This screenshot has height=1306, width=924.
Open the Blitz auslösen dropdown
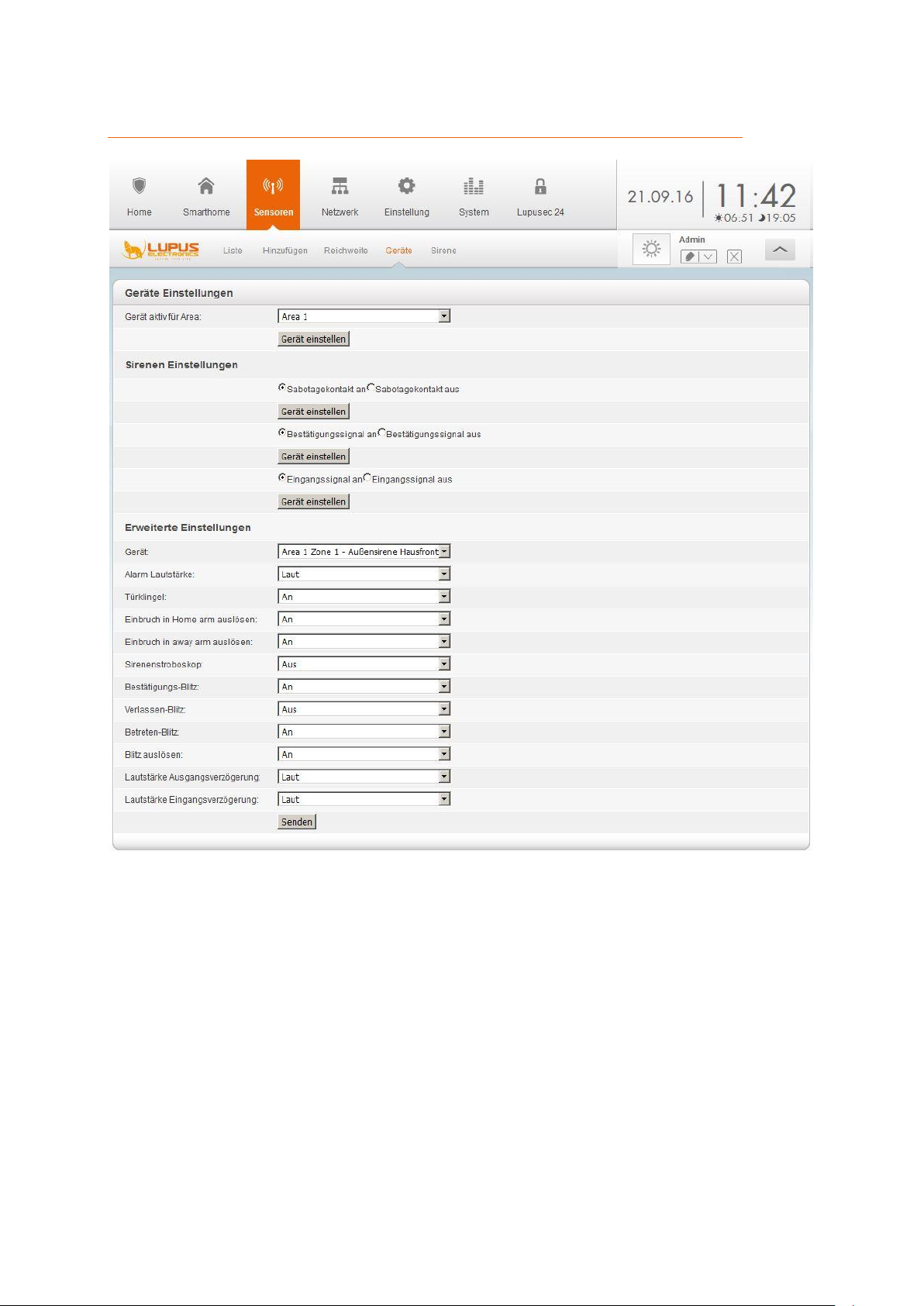coord(364,754)
